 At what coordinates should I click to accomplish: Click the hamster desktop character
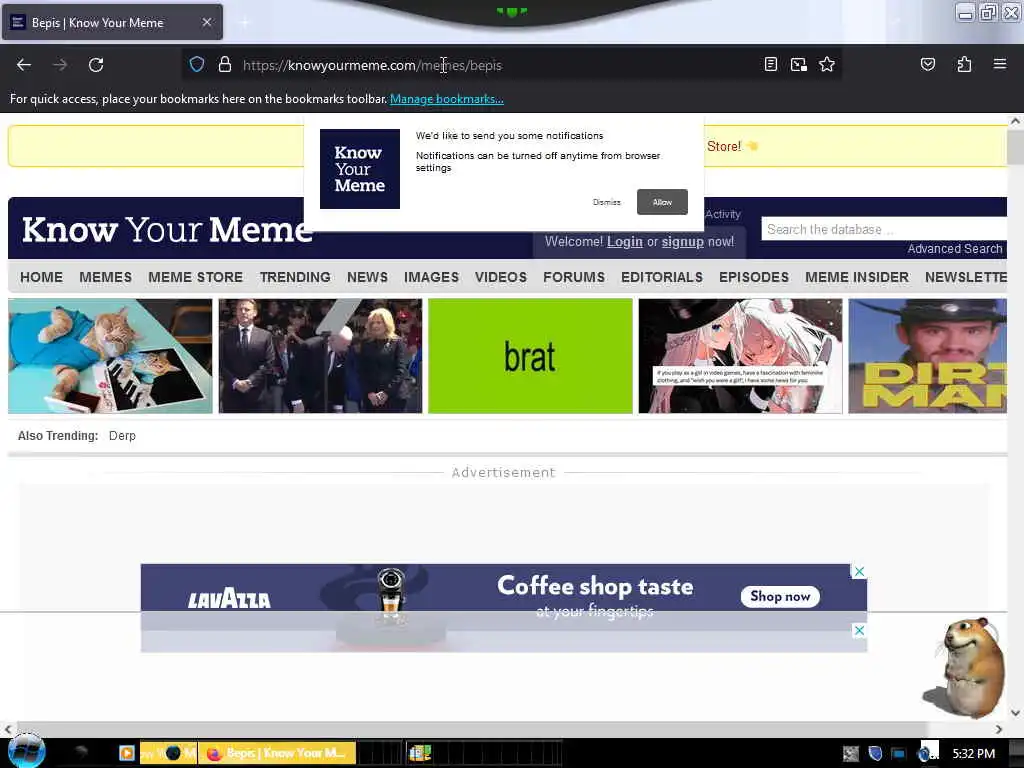(x=967, y=667)
